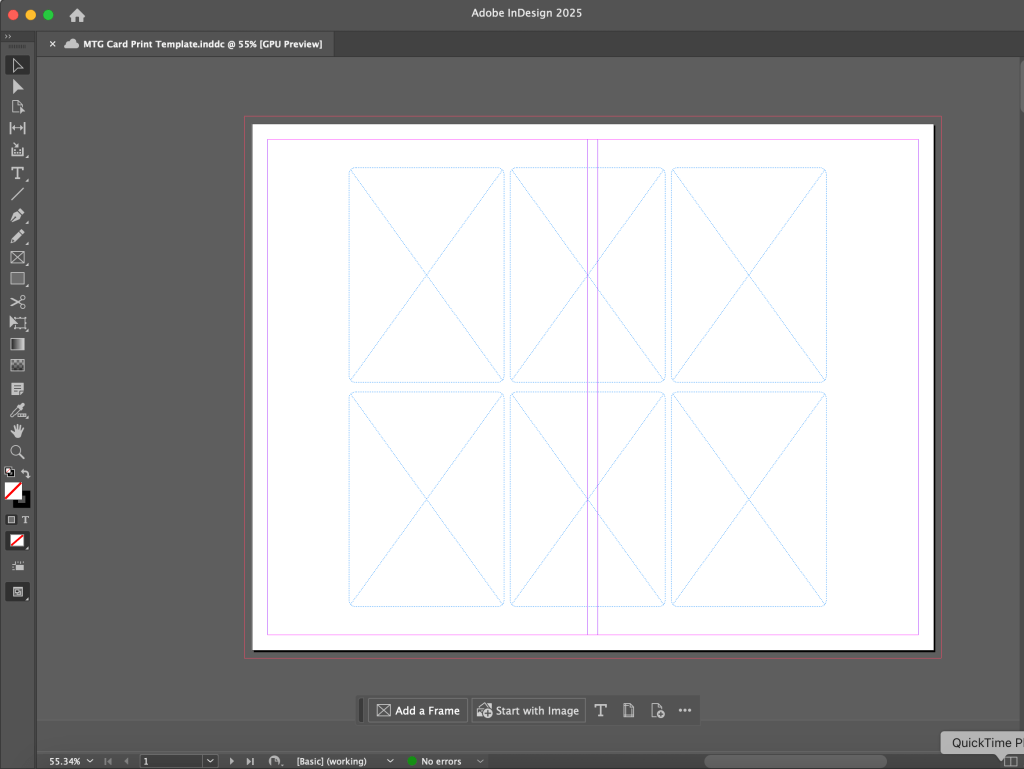The height and width of the screenshot is (769, 1024).
Task: Go to the Home screen icon
Action: 77,15
